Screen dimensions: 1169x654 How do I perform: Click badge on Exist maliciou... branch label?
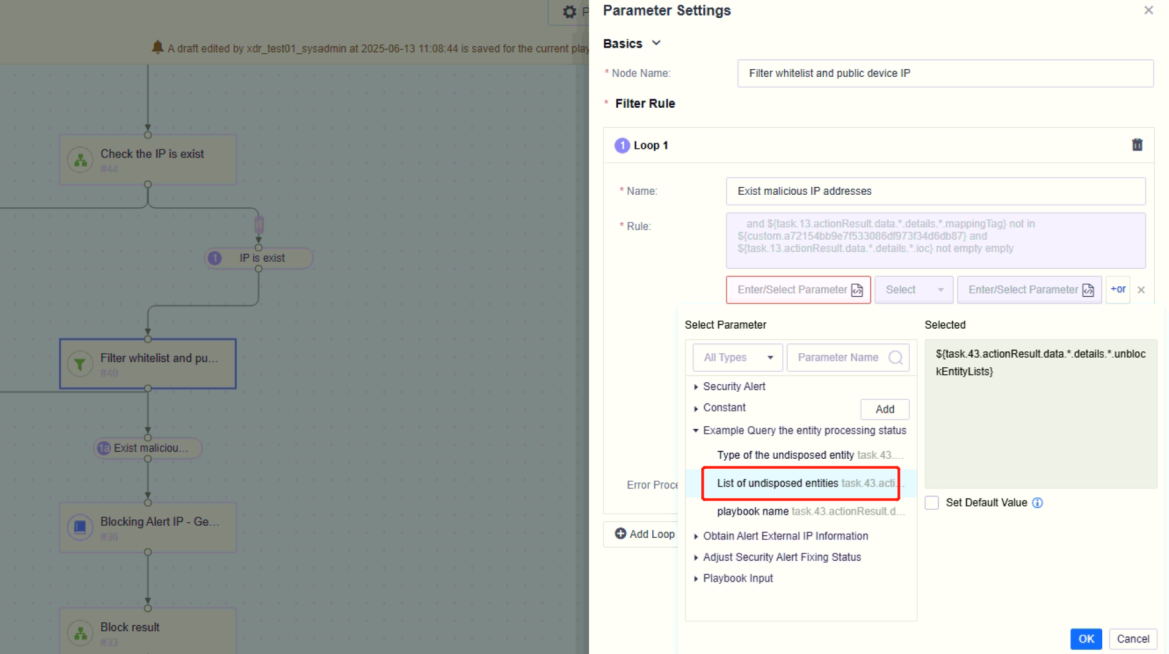pyautogui.click(x=104, y=448)
